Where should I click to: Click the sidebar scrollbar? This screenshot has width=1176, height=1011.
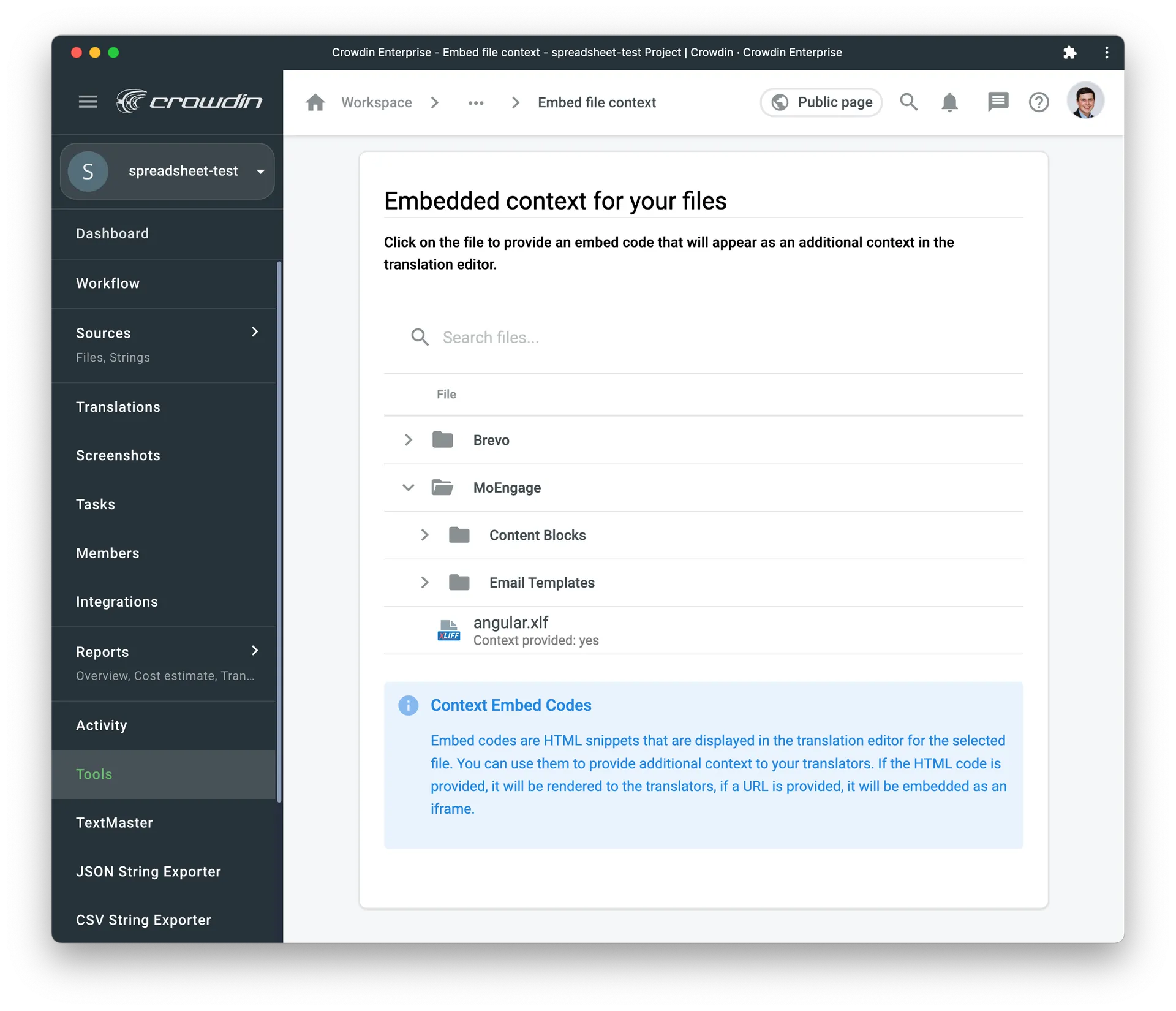coord(279,532)
